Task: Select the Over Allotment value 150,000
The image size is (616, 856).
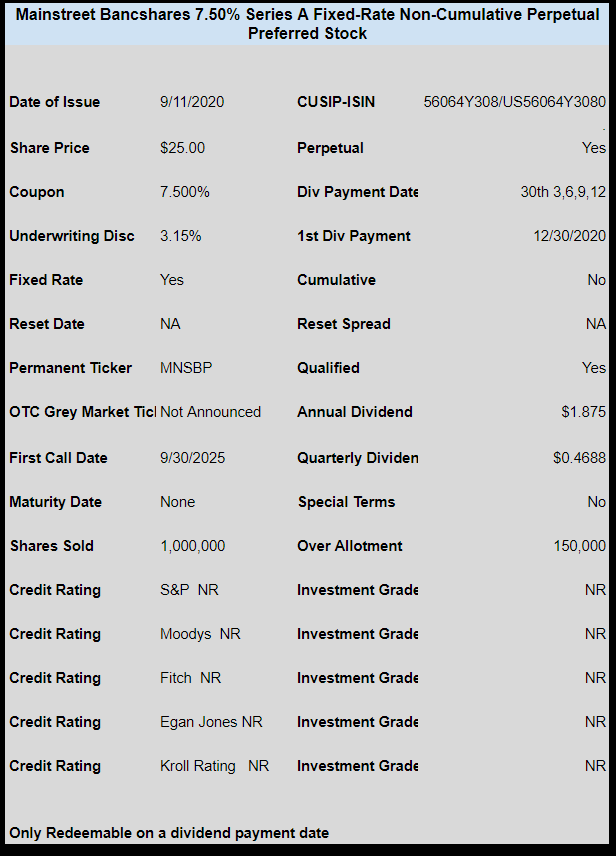Action: (x=579, y=546)
